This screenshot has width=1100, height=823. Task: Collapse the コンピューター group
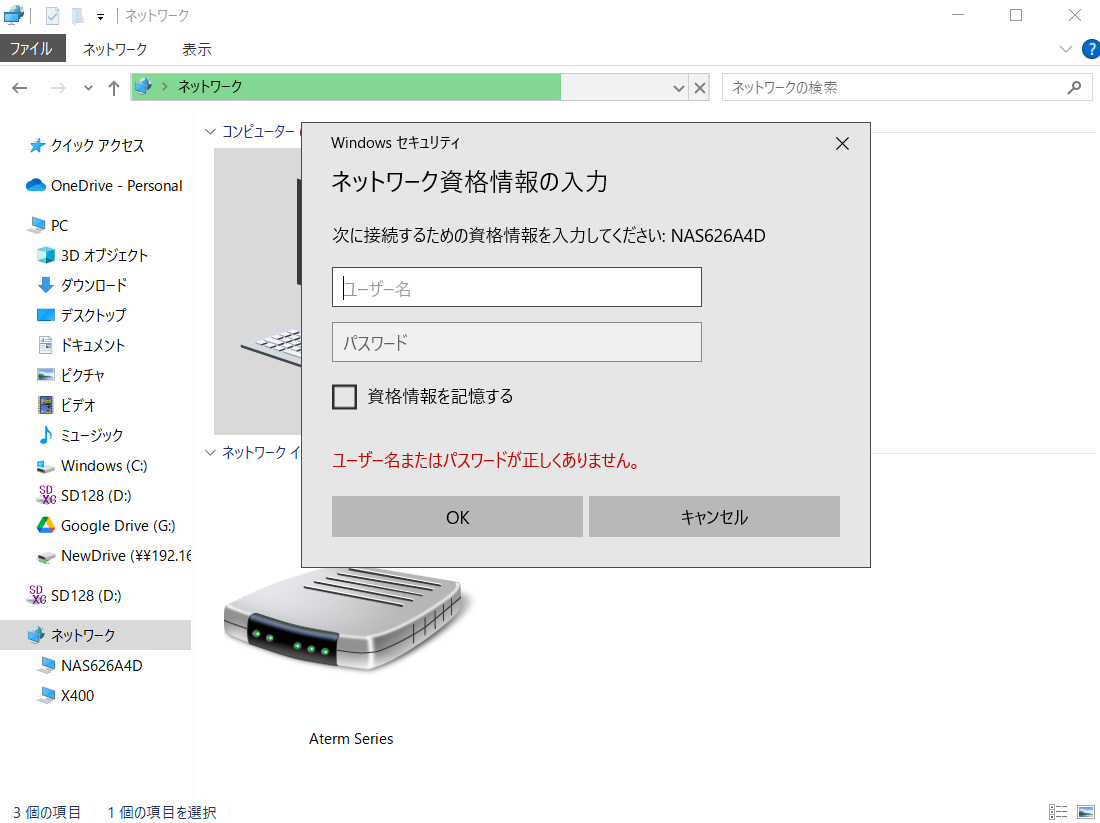pyautogui.click(x=210, y=132)
